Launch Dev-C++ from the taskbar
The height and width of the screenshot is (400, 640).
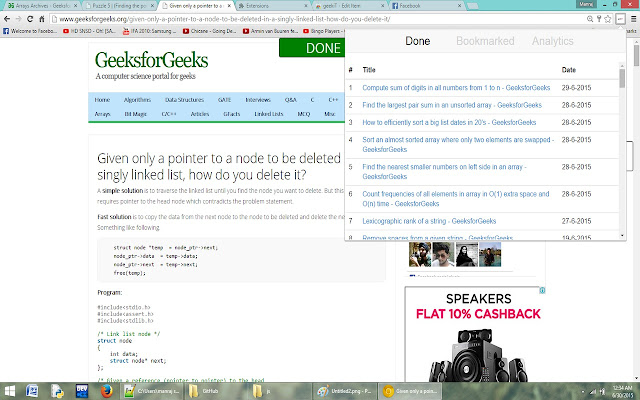82,391
